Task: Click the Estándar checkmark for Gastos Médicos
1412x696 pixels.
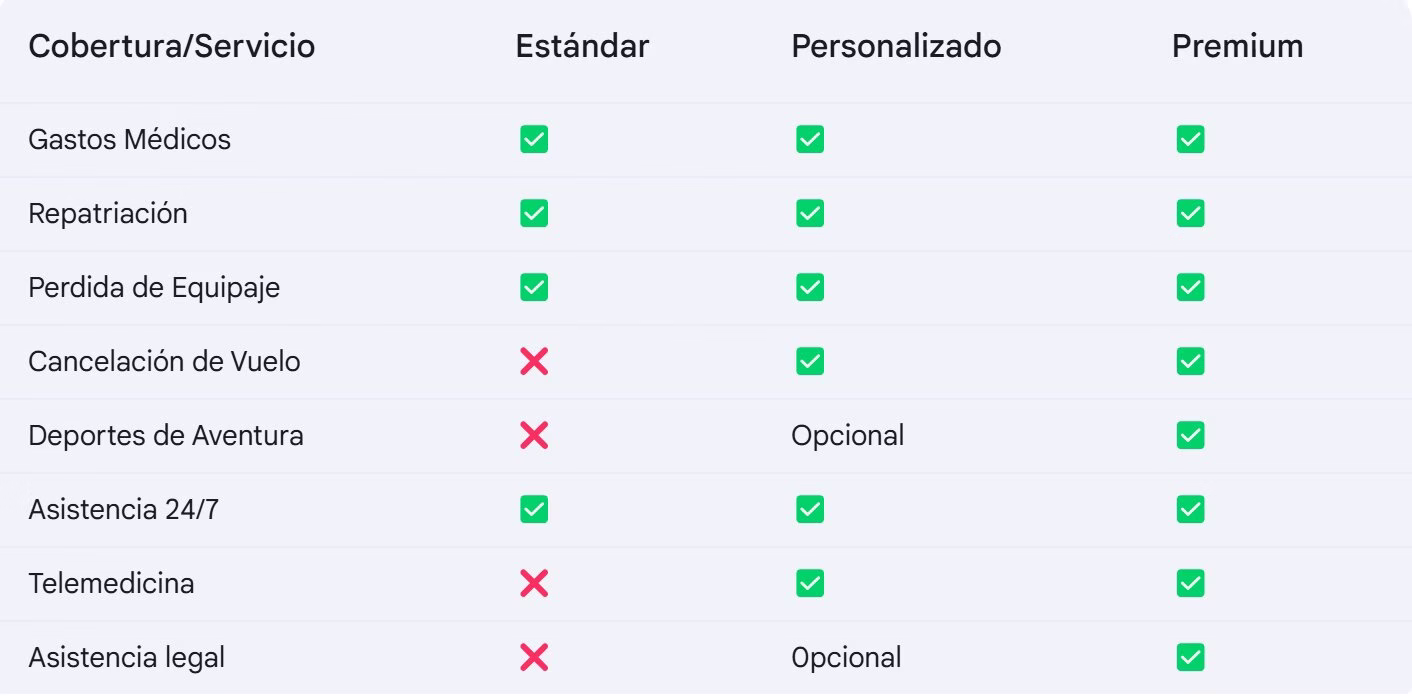Action: click(x=534, y=140)
